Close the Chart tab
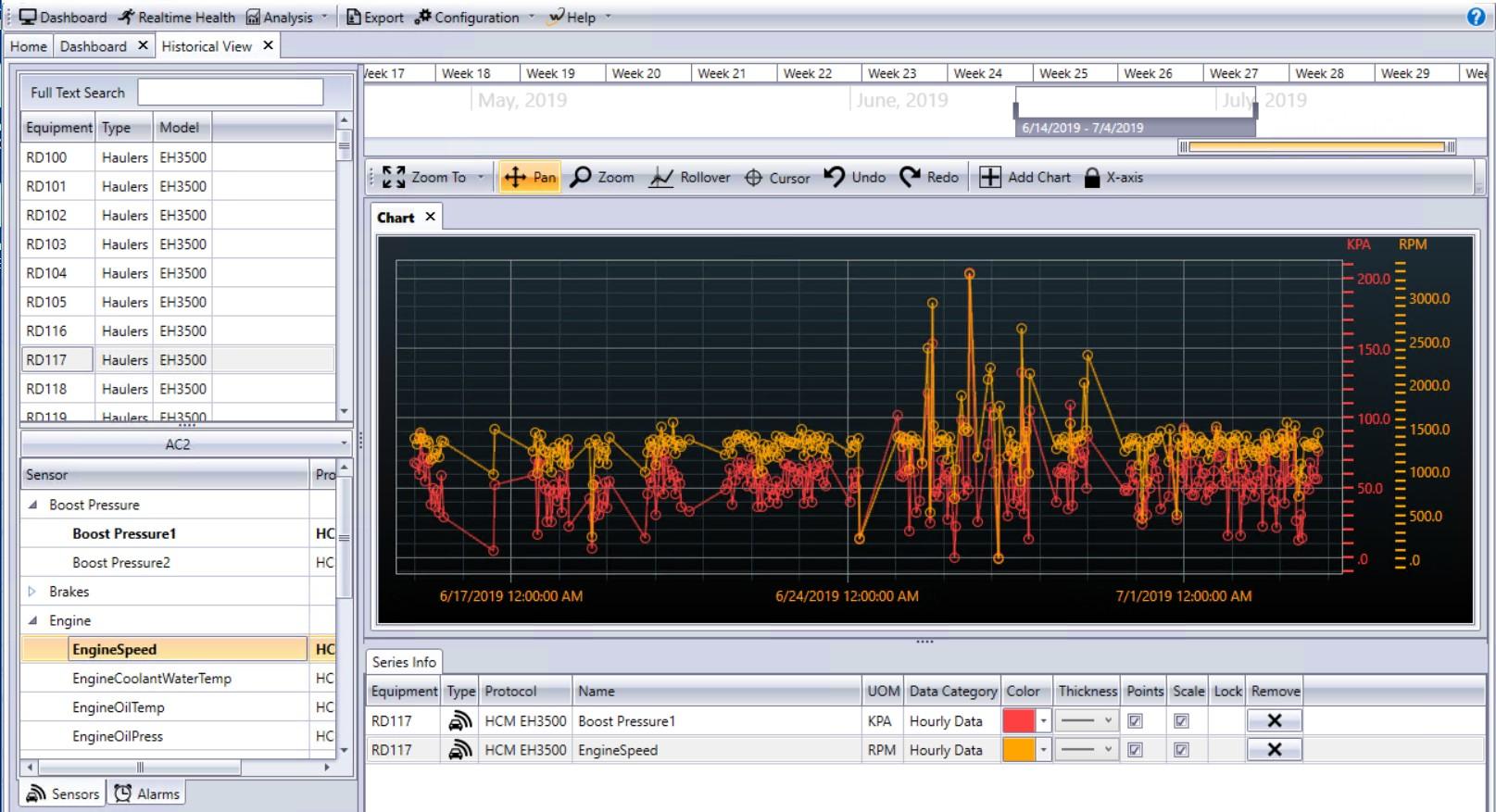 pos(430,217)
